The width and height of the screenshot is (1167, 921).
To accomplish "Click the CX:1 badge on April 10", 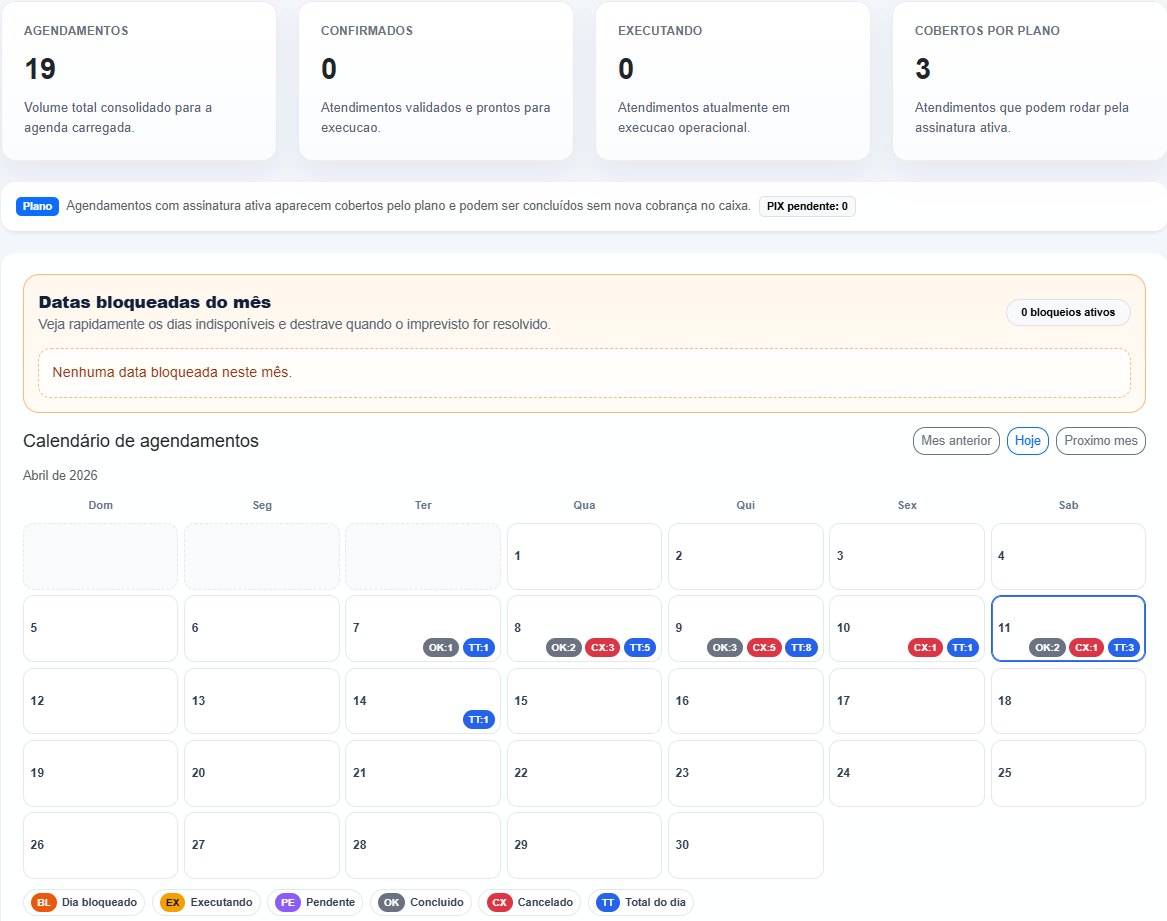I will [x=925, y=647].
